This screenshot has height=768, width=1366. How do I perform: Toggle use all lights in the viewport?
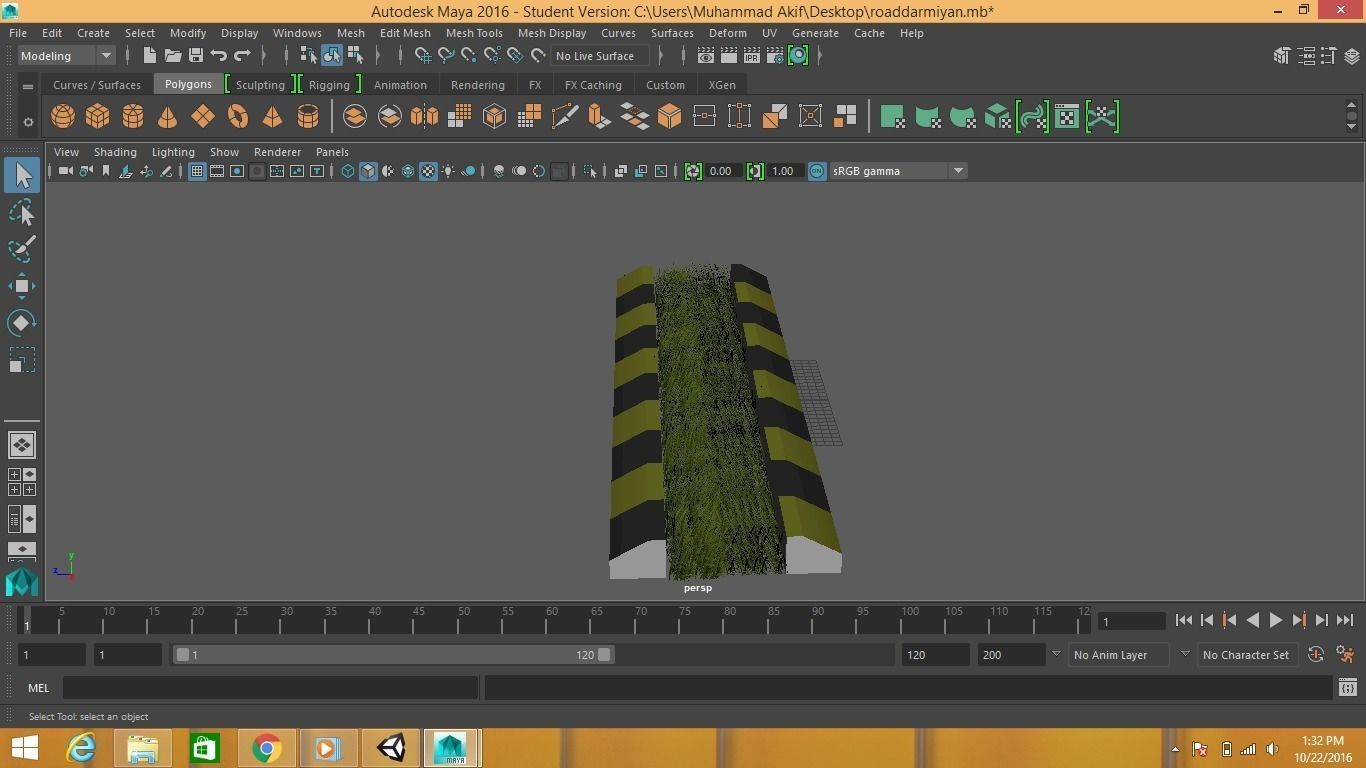tap(448, 172)
